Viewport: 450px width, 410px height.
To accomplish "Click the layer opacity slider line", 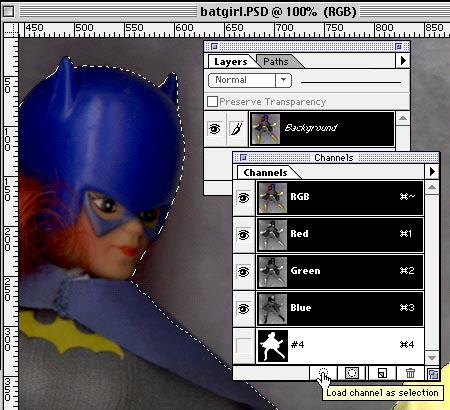I will click(351, 82).
